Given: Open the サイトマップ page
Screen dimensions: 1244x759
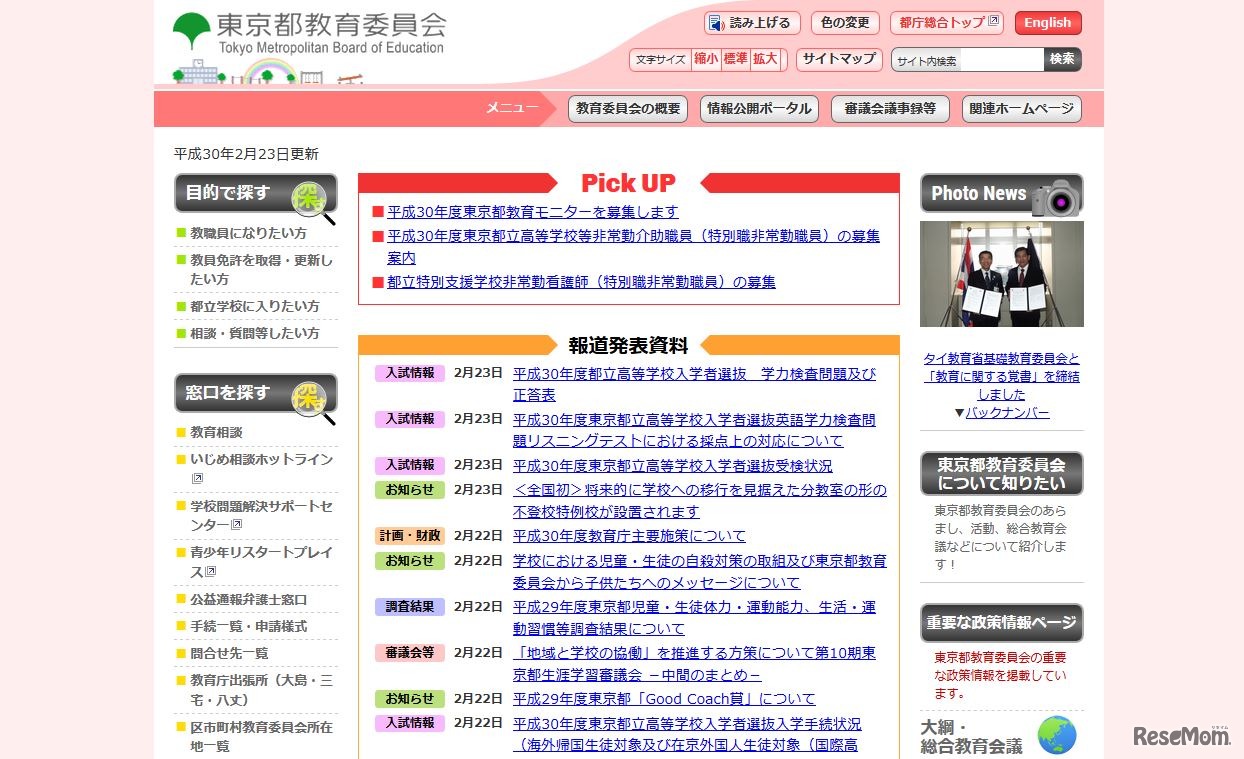Looking at the screenshot, I should (841, 59).
